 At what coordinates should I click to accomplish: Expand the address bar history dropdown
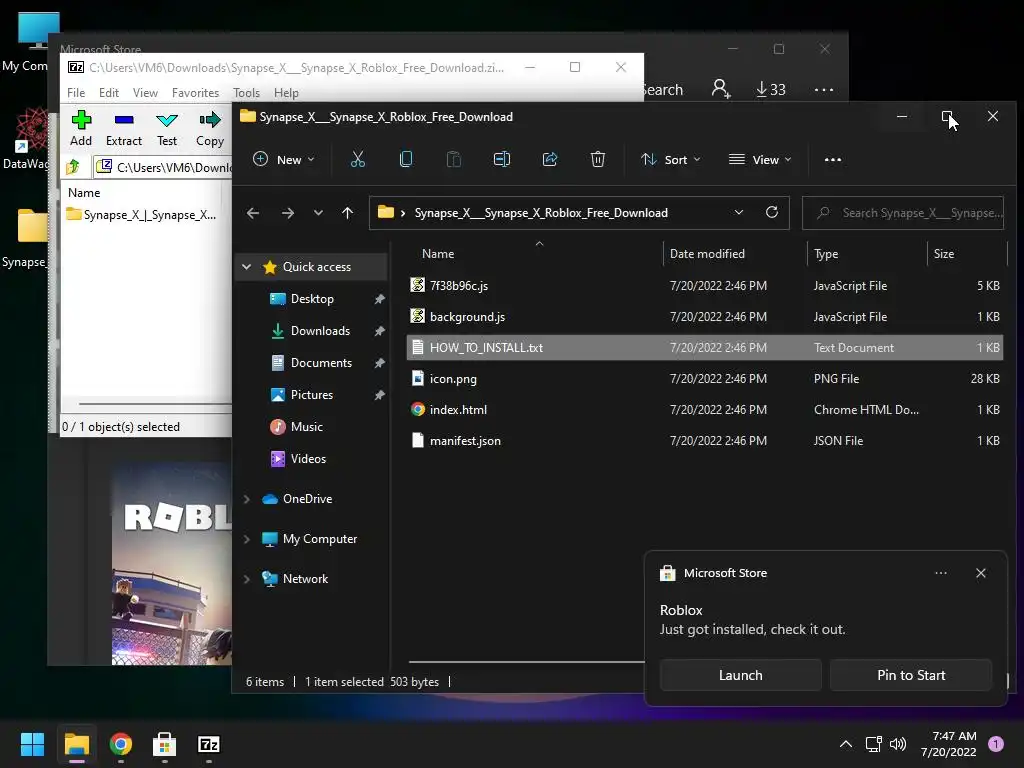739,212
